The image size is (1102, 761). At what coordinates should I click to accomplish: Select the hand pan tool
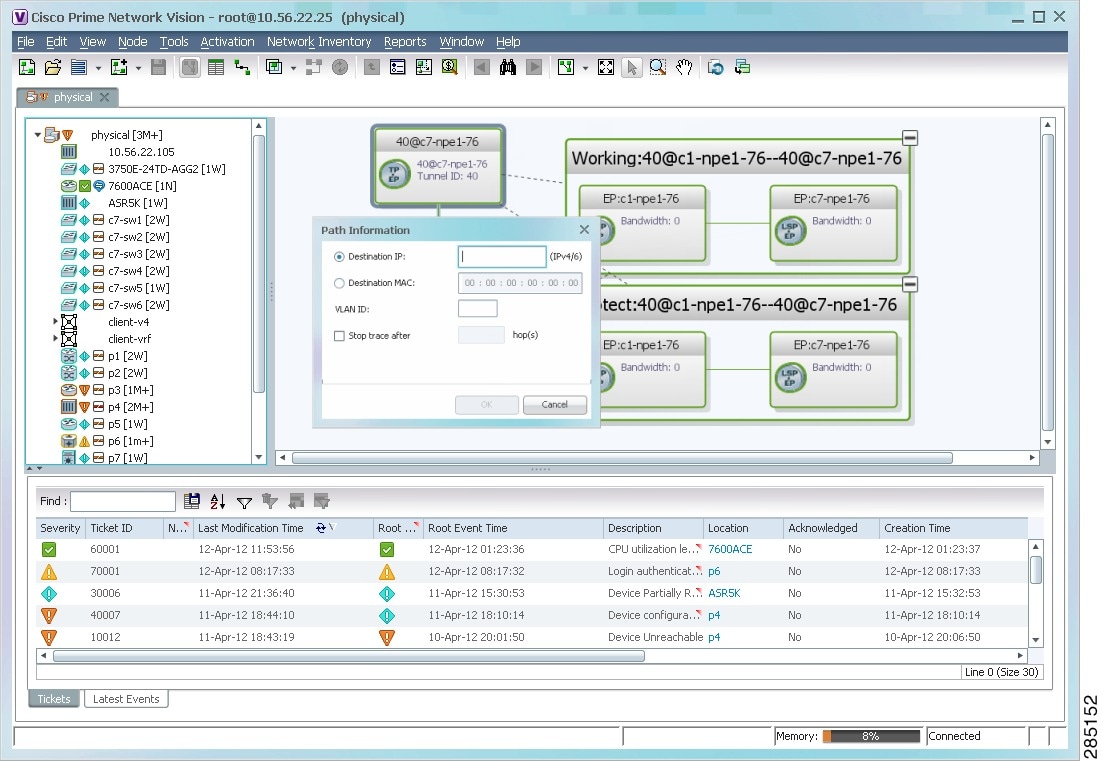684,67
